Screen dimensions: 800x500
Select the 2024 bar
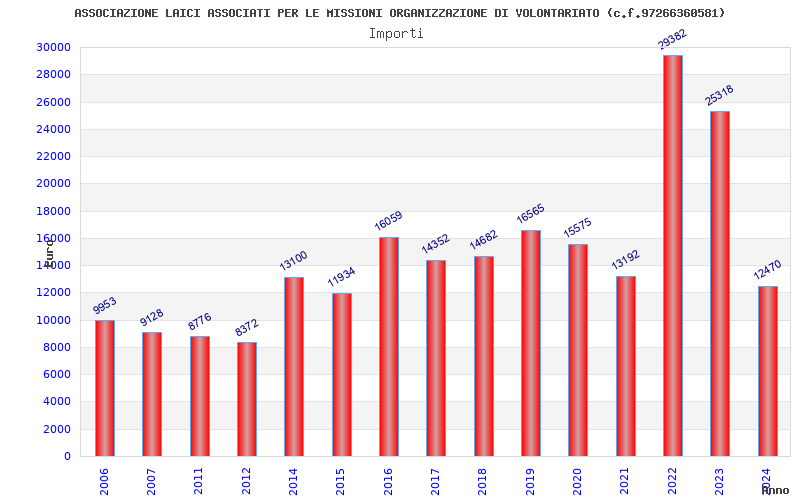pyautogui.click(x=768, y=371)
